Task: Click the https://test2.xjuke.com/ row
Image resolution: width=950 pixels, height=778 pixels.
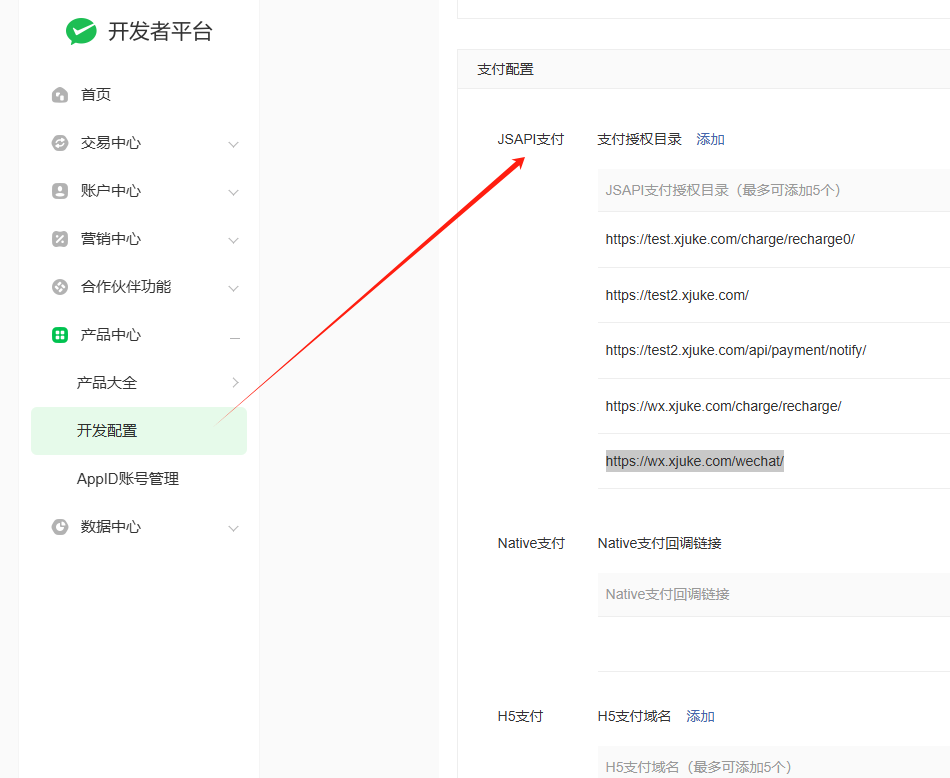Action: click(774, 295)
